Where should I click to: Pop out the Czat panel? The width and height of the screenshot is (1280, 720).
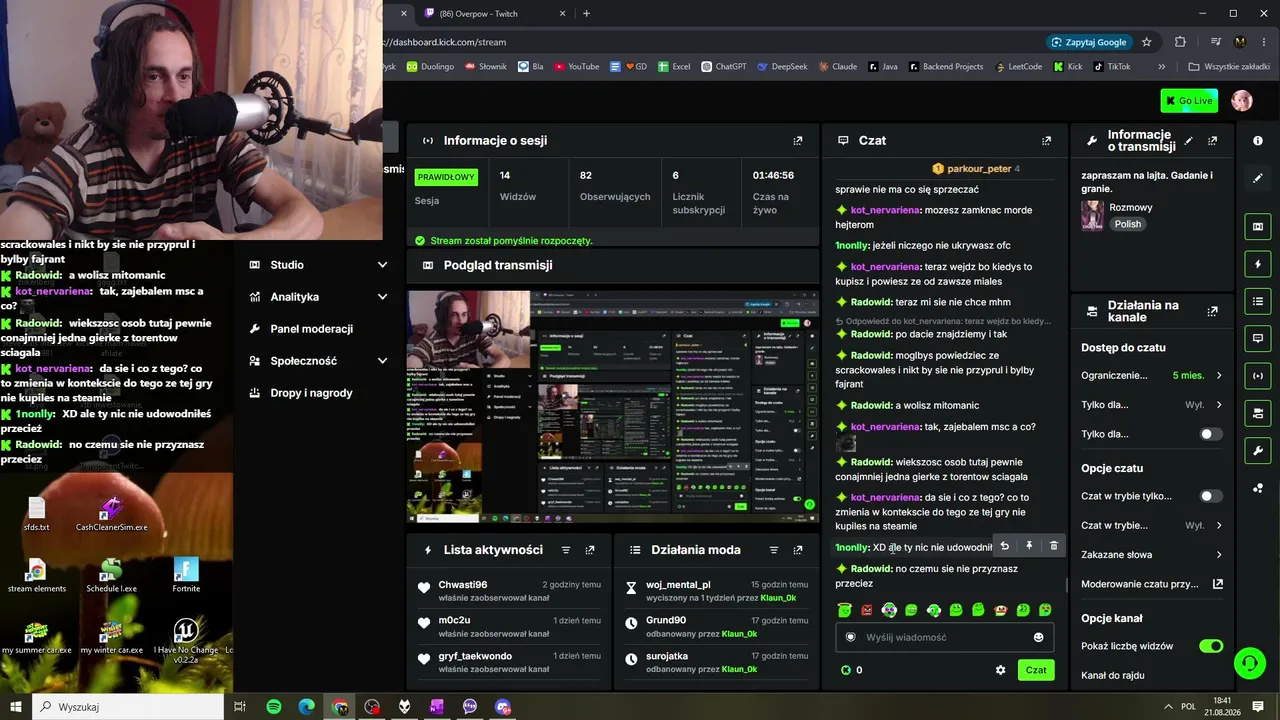point(1046,141)
